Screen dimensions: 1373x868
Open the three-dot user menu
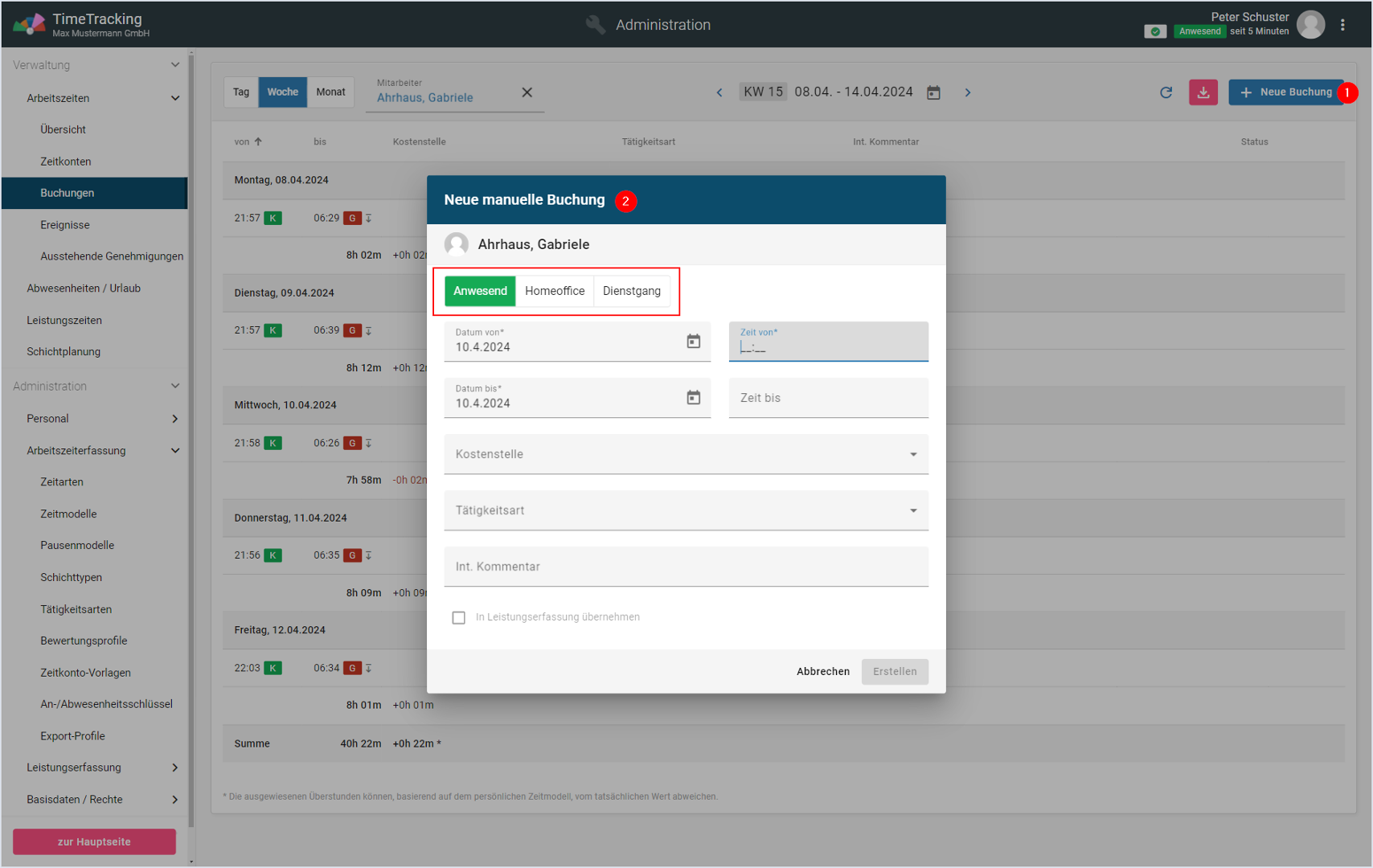(x=1342, y=25)
